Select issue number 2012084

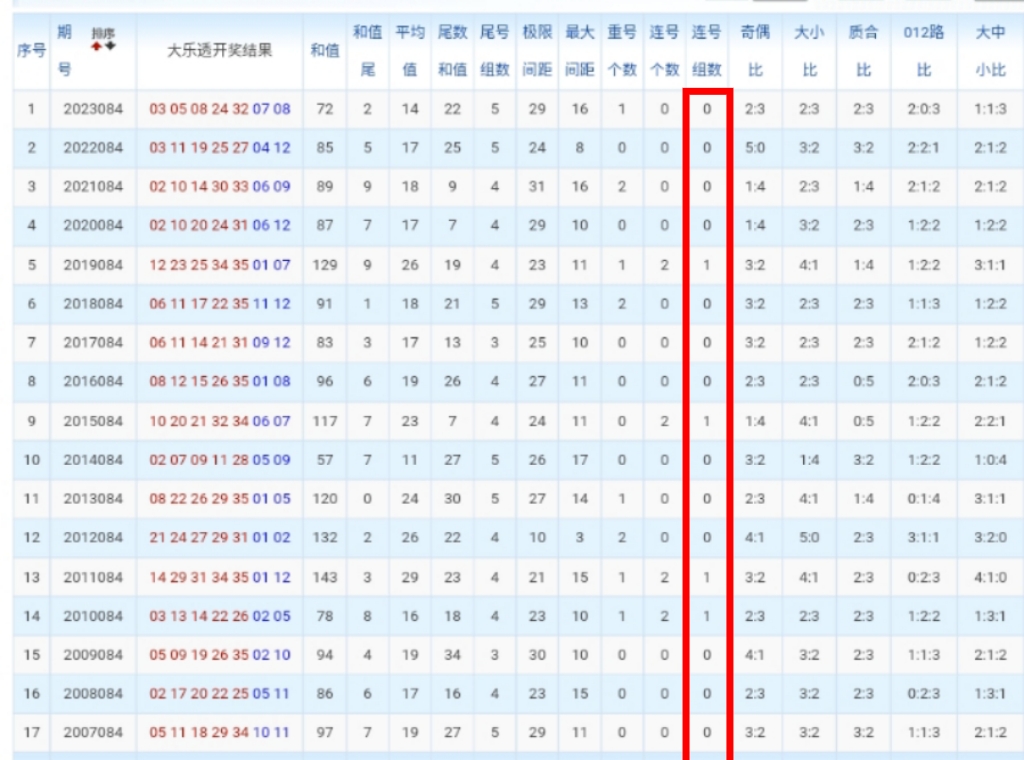click(93, 537)
